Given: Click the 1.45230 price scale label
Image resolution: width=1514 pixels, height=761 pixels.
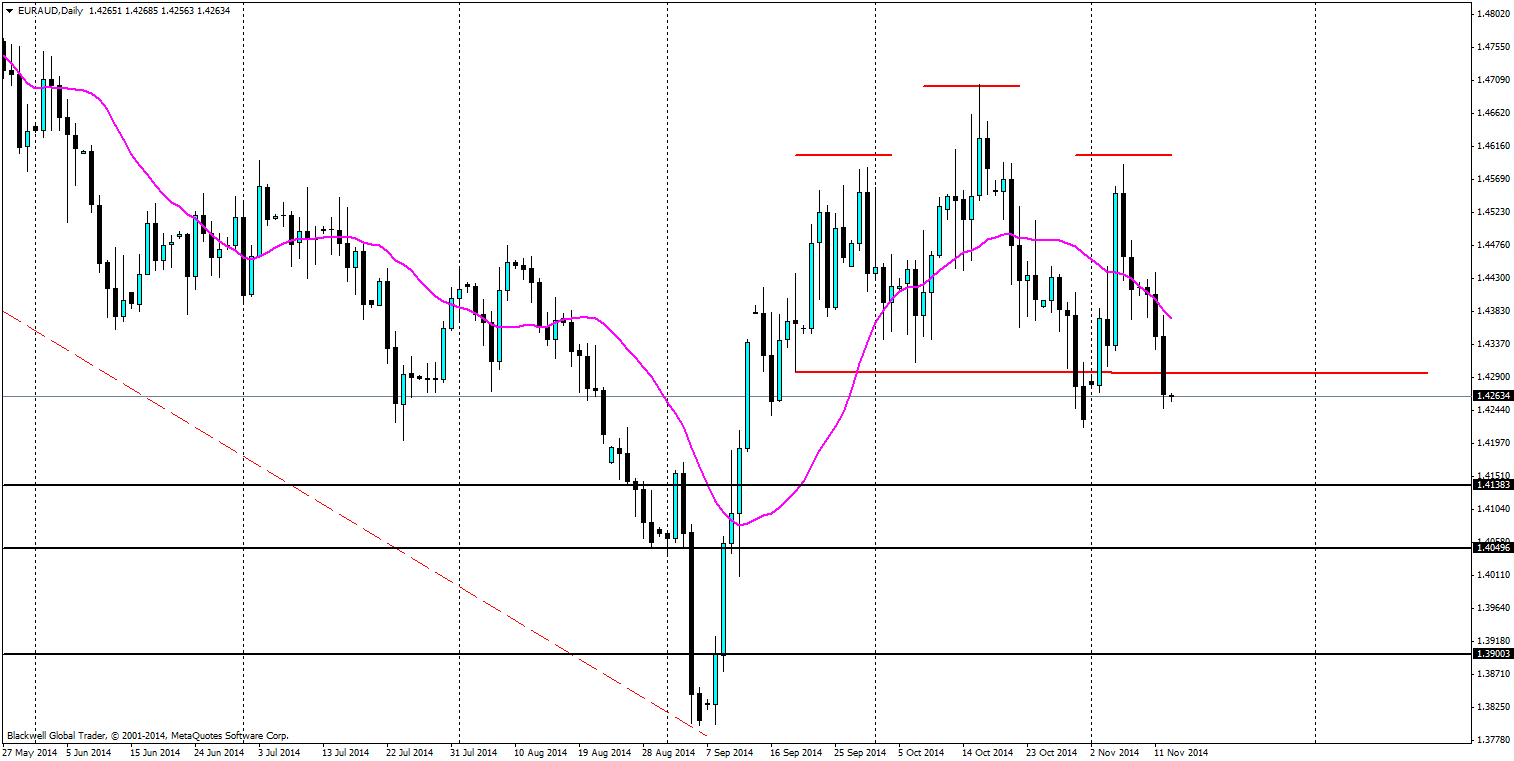Looking at the screenshot, I should tap(1492, 212).
